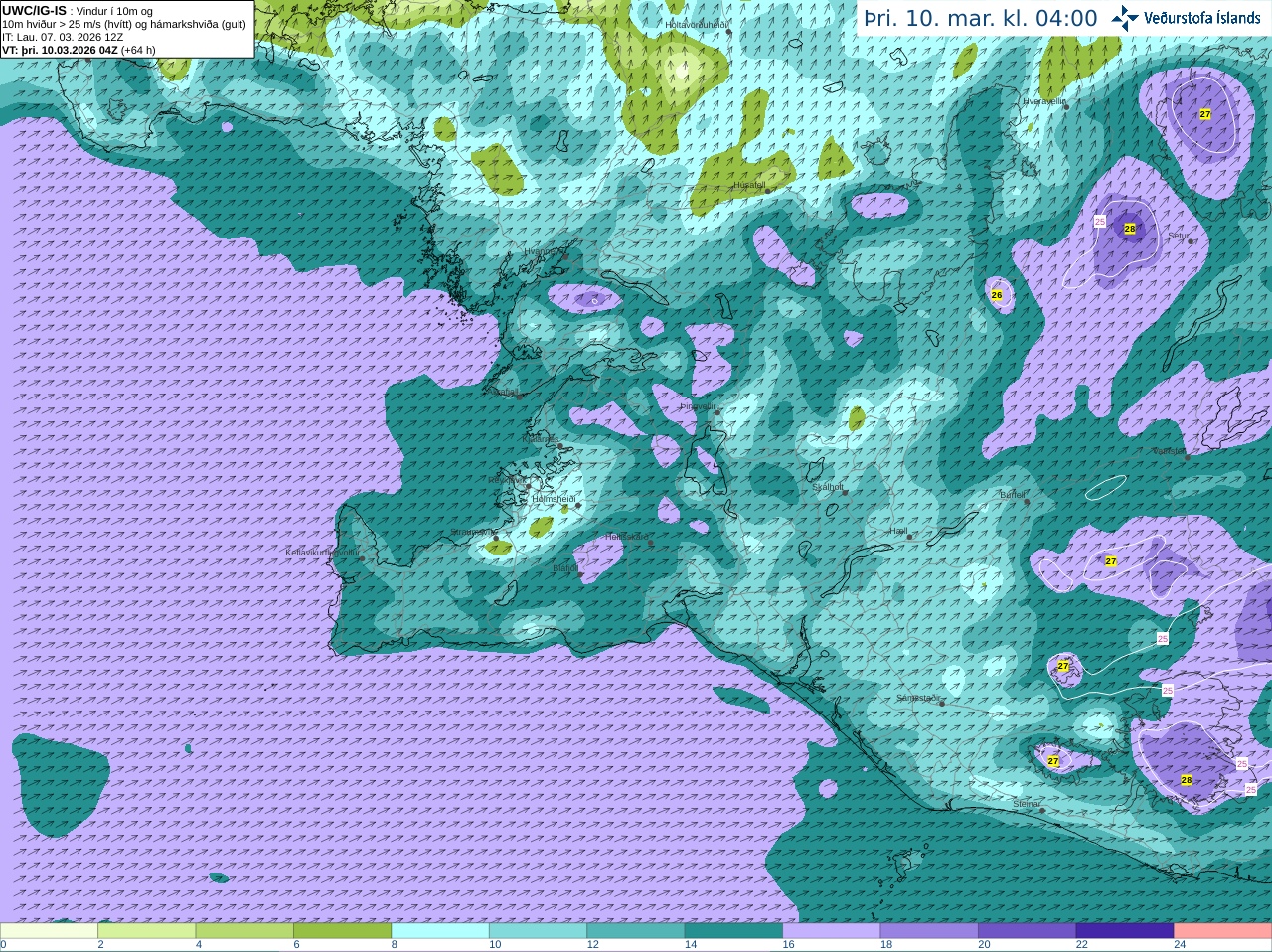Image resolution: width=1272 pixels, height=952 pixels.
Task: Click the 10–12 m/s light teal legend swatch
Action: (x=538, y=931)
